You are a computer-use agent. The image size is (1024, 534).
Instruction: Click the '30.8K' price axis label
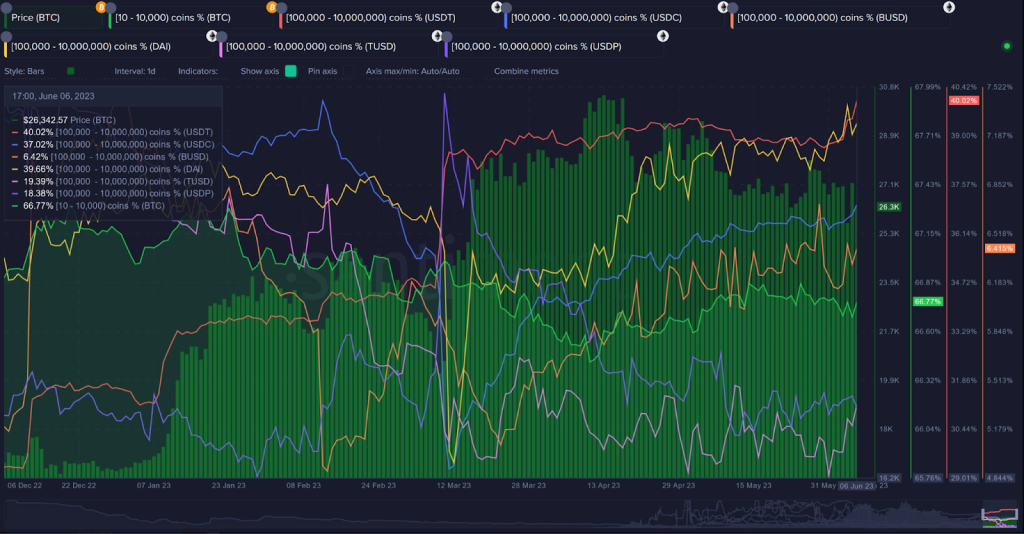tap(889, 87)
